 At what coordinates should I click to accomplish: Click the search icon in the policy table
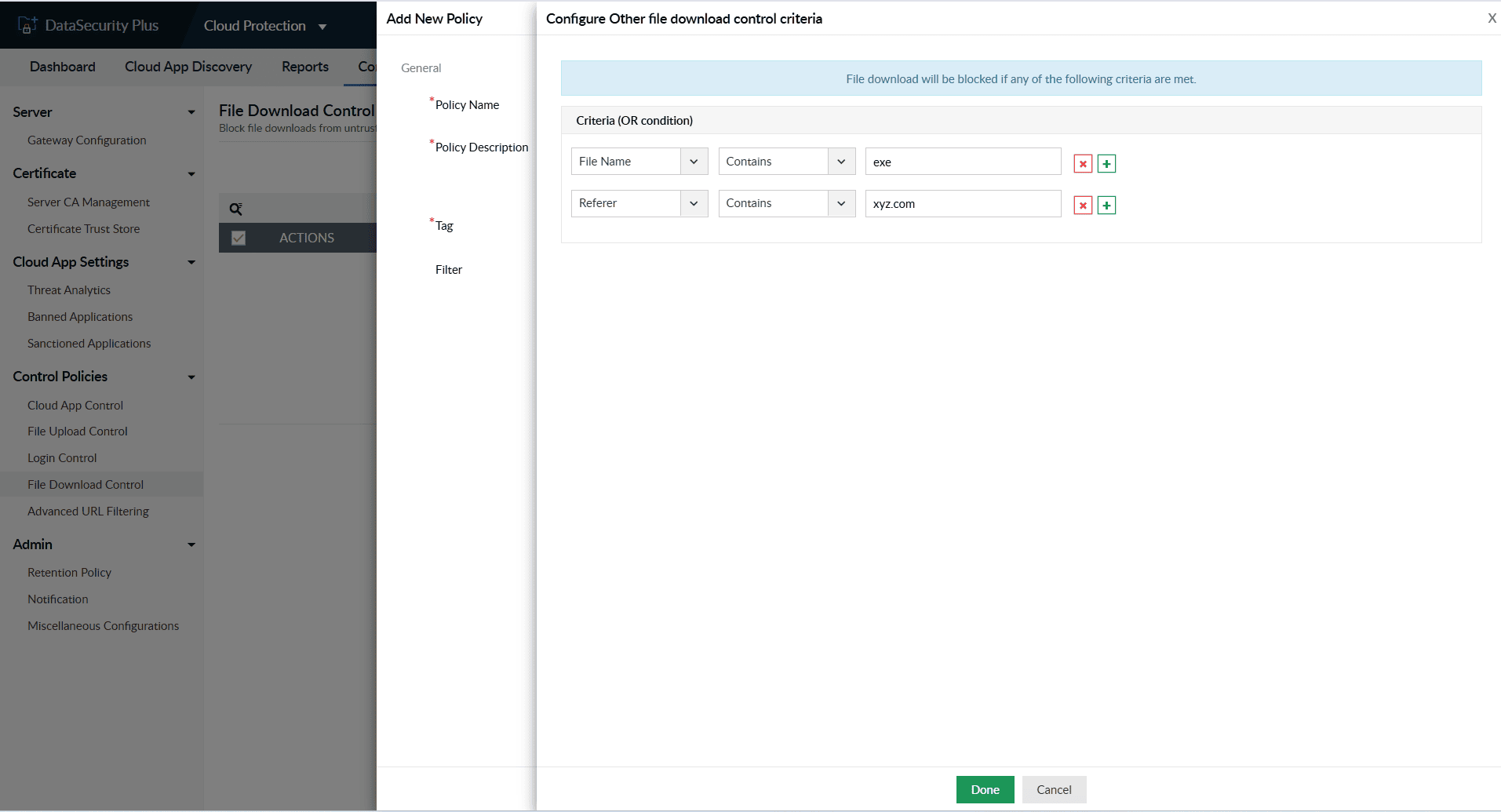235,209
